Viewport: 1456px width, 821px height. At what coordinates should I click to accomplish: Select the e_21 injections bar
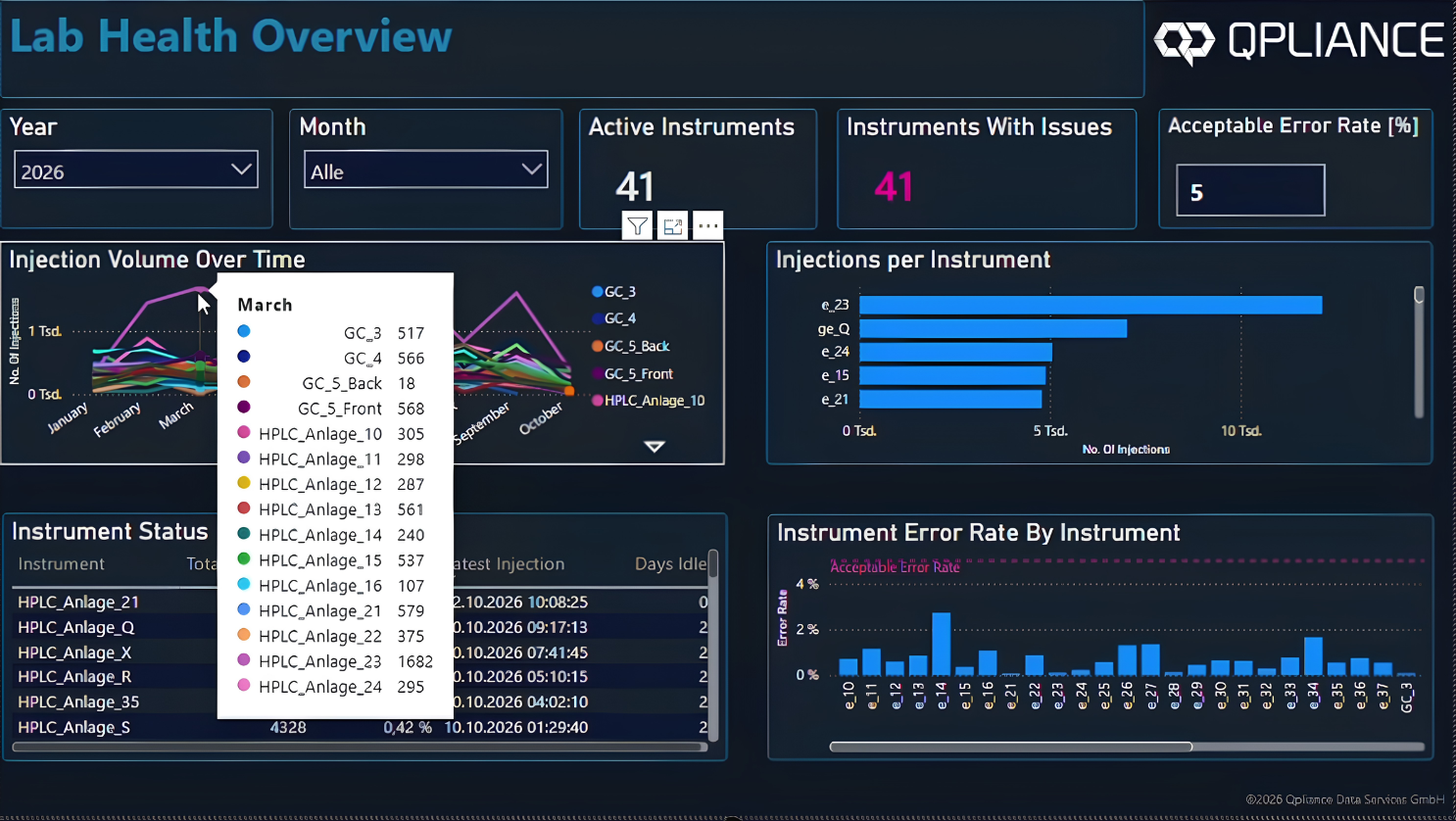[x=950, y=399]
